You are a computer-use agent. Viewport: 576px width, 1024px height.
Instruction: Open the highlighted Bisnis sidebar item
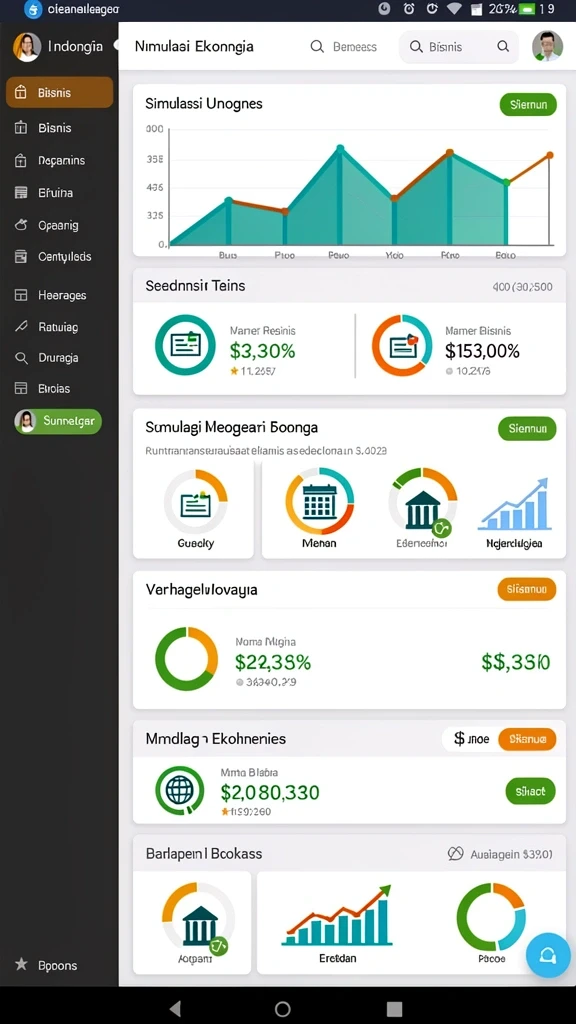[59, 92]
